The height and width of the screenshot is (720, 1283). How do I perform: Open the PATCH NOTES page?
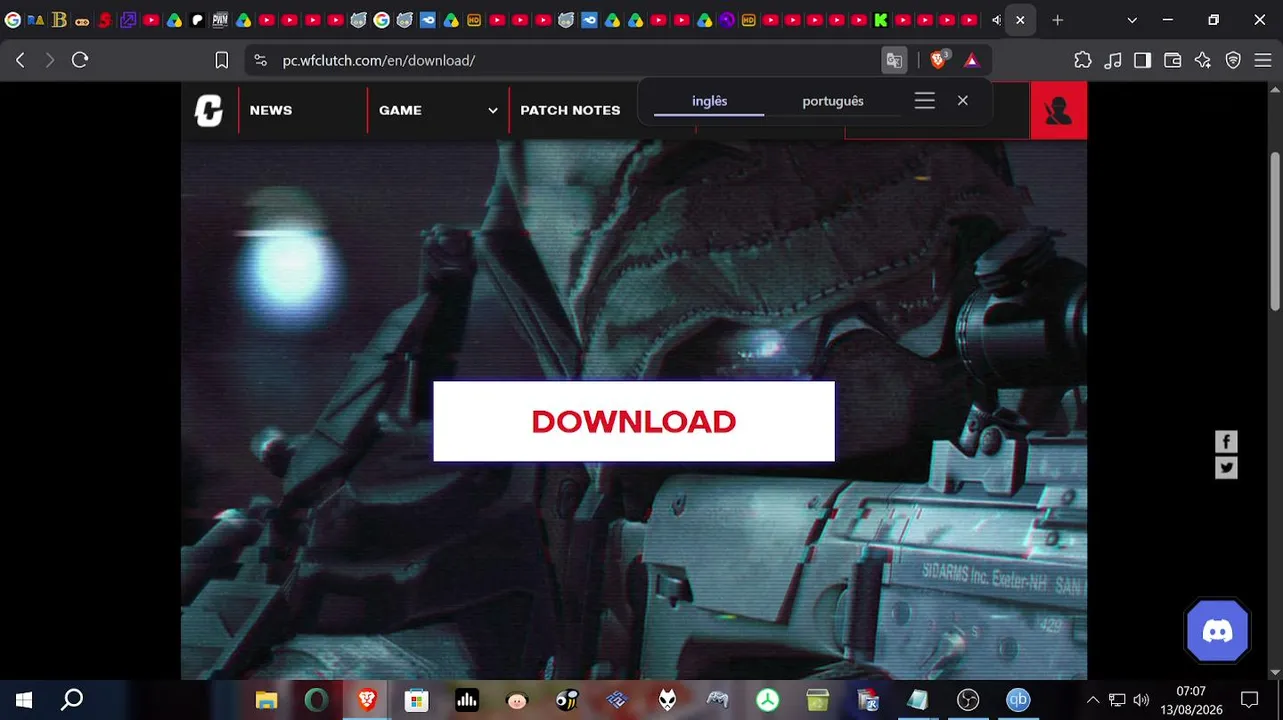click(570, 110)
